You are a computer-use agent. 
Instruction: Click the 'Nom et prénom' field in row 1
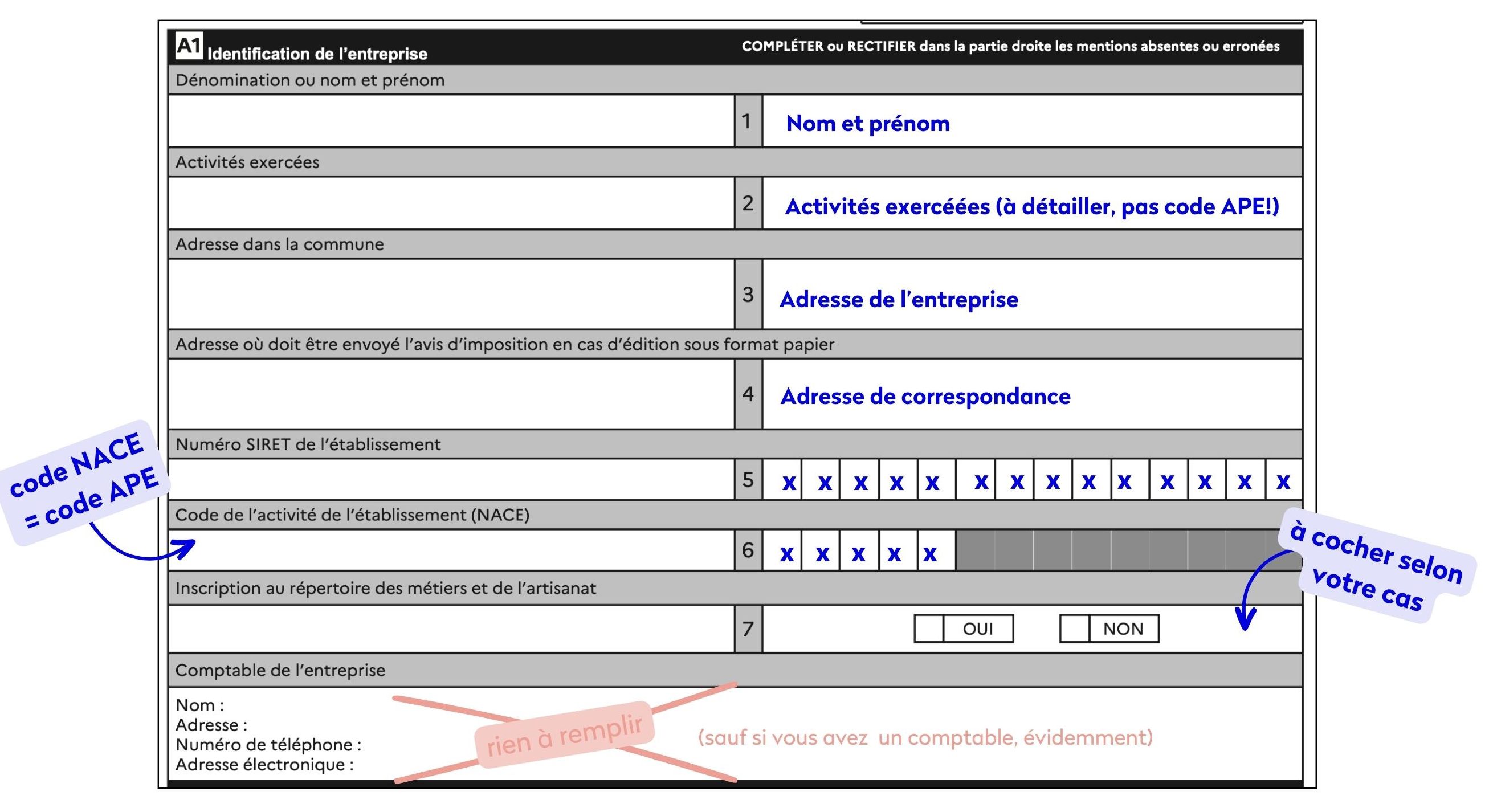1033,121
